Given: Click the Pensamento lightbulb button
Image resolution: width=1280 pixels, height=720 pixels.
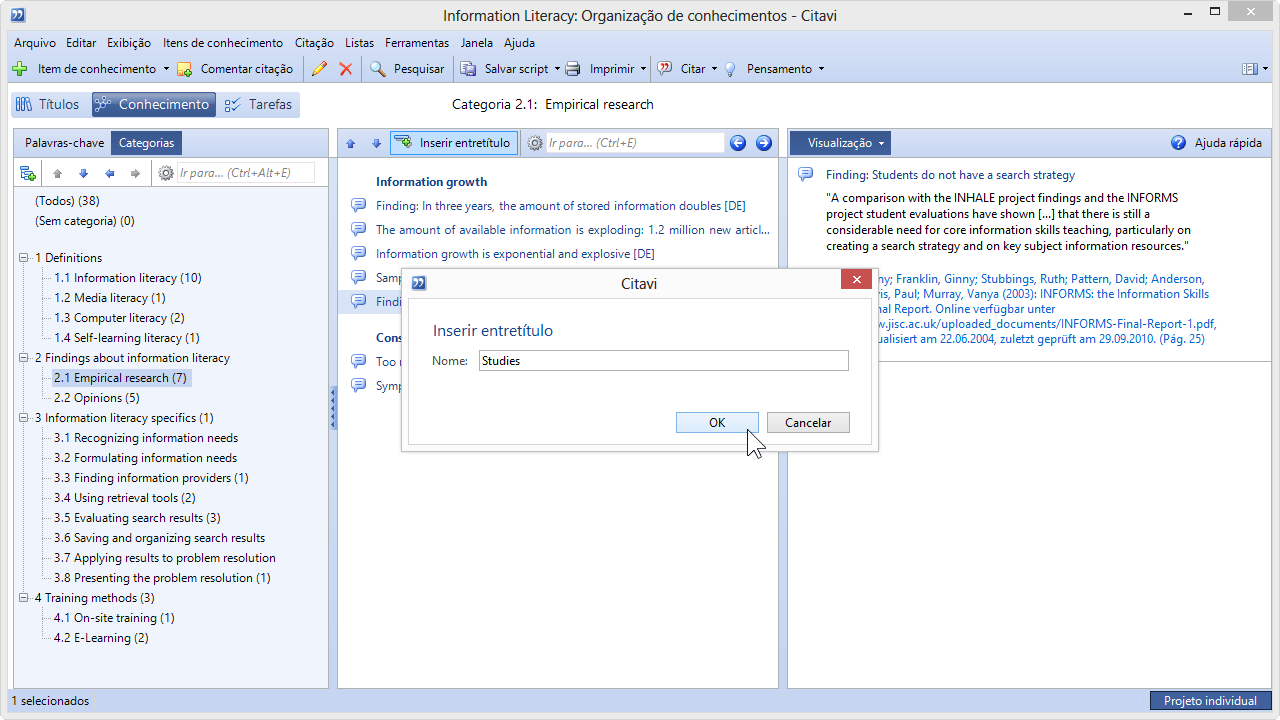Looking at the screenshot, I should (x=768, y=69).
